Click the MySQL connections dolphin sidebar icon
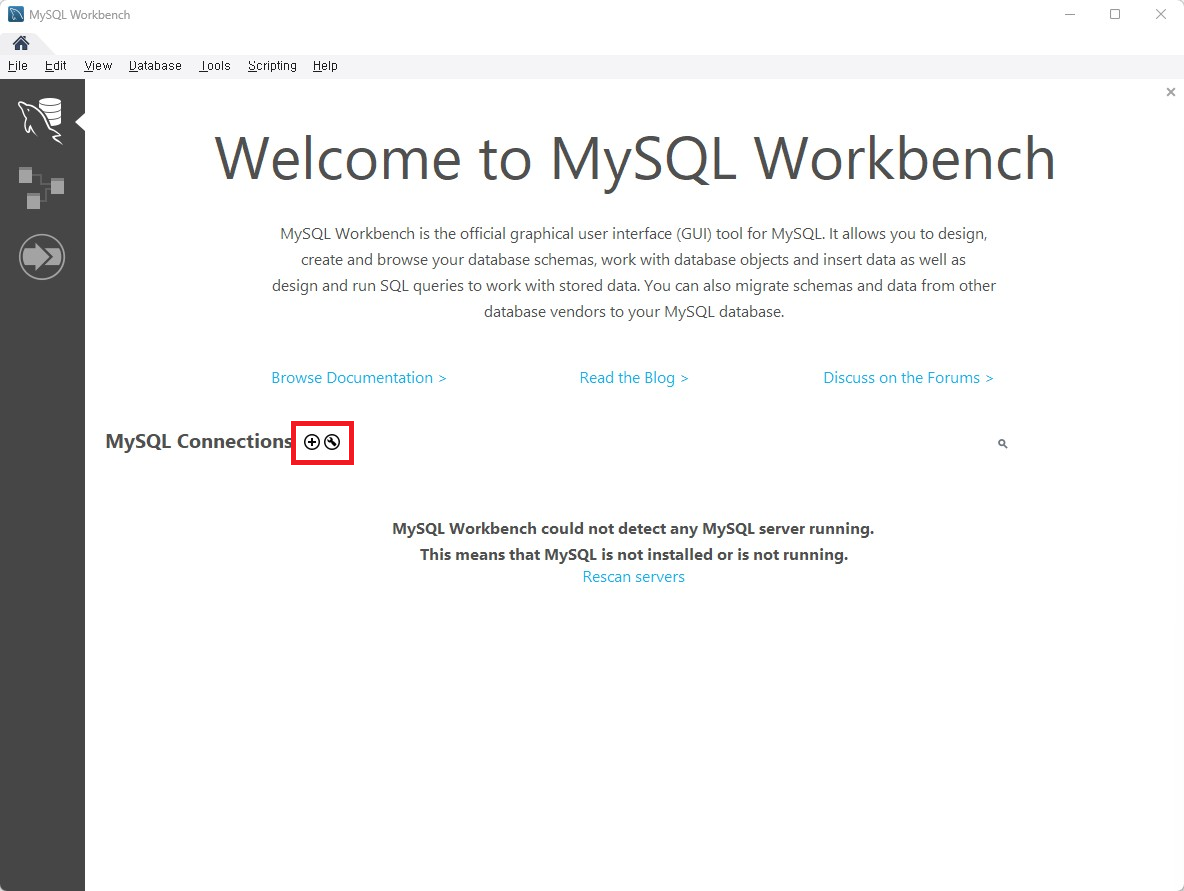Viewport: 1184px width, 891px height. pyautogui.click(x=41, y=120)
